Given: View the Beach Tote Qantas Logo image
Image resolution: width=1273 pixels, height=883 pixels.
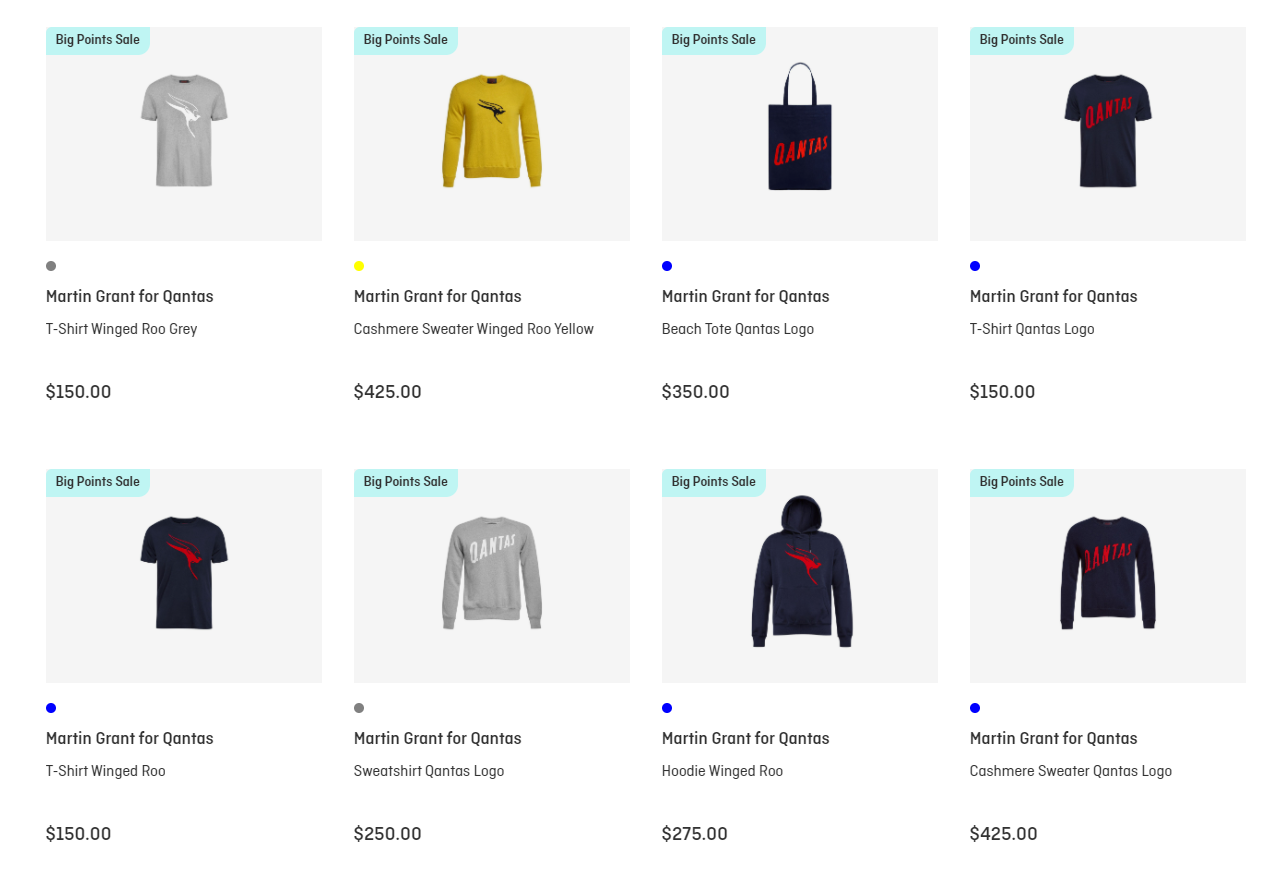Looking at the screenshot, I should point(799,132).
